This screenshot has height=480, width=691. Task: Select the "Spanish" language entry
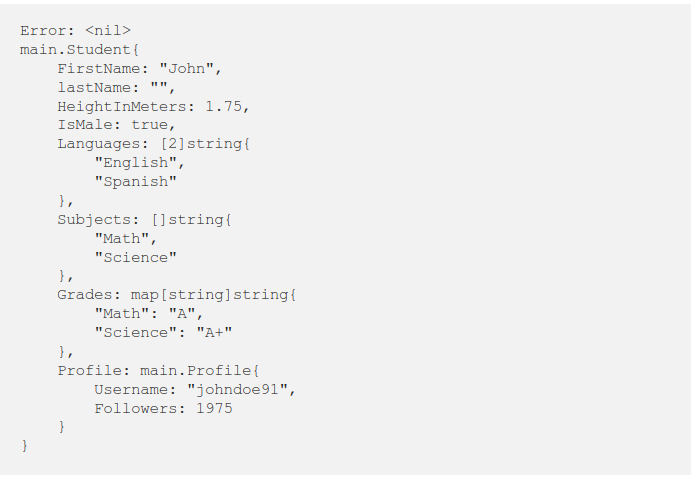[135, 181]
